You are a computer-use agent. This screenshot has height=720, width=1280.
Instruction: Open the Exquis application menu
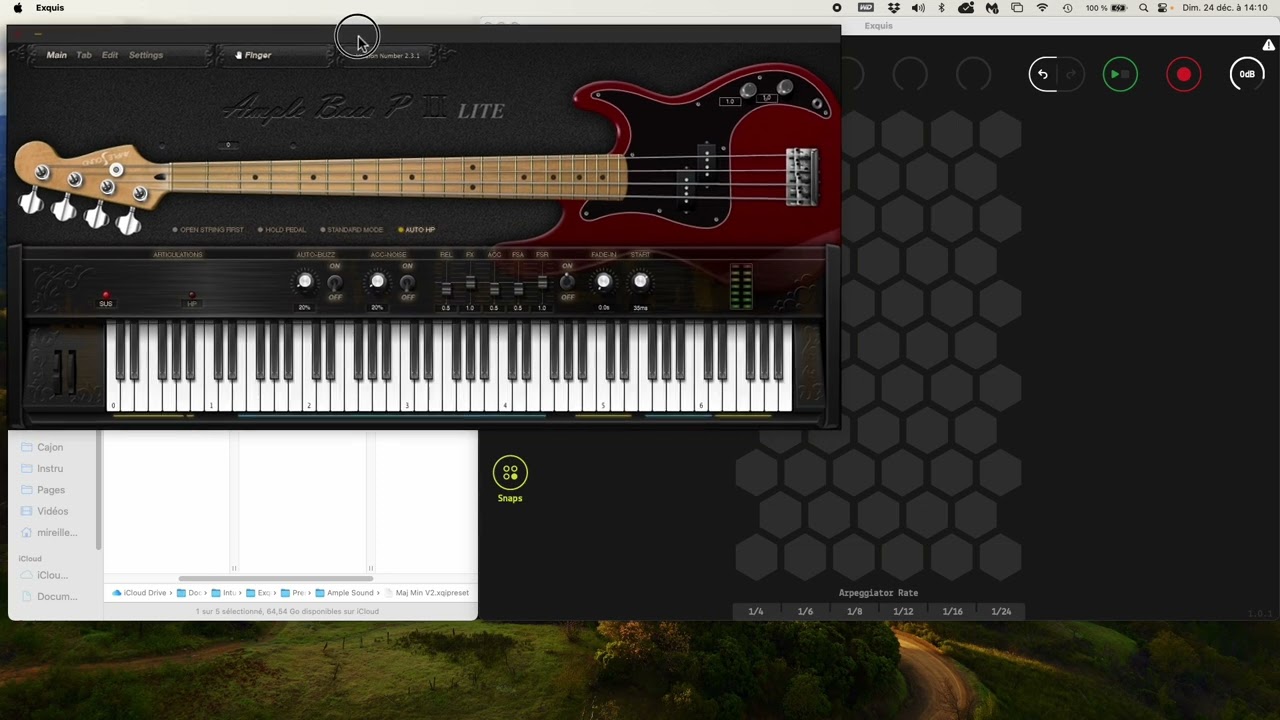tap(49, 8)
